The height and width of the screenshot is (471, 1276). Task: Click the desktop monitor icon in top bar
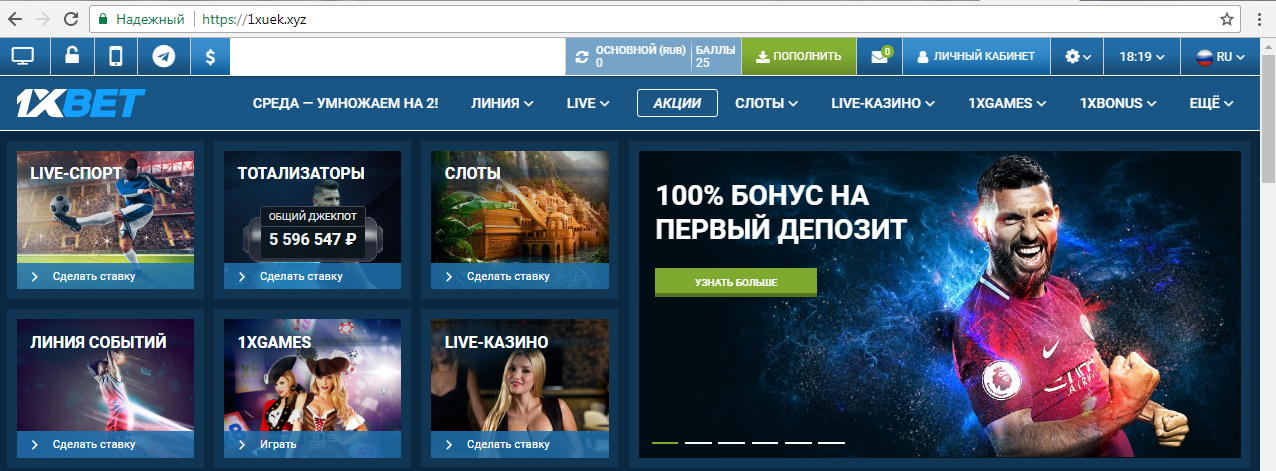click(23, 57)
